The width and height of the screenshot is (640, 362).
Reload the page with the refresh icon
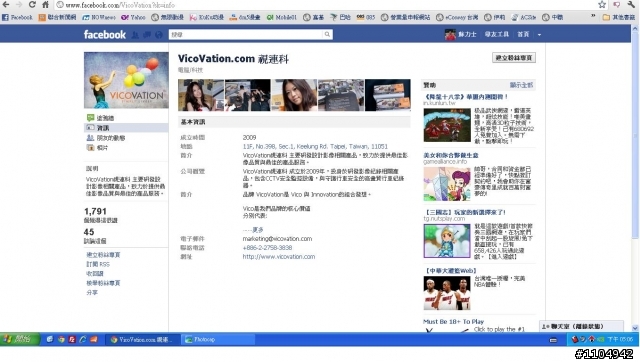[32, 5]
